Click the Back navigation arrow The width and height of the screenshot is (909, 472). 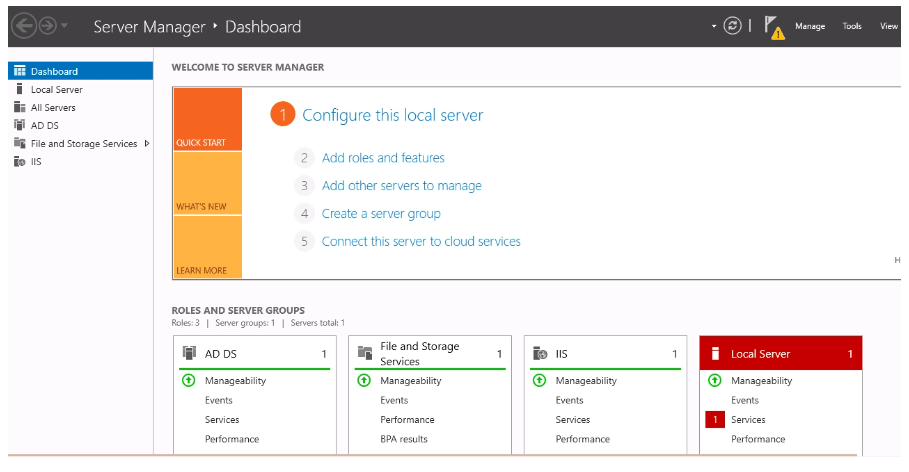point(24,26)
